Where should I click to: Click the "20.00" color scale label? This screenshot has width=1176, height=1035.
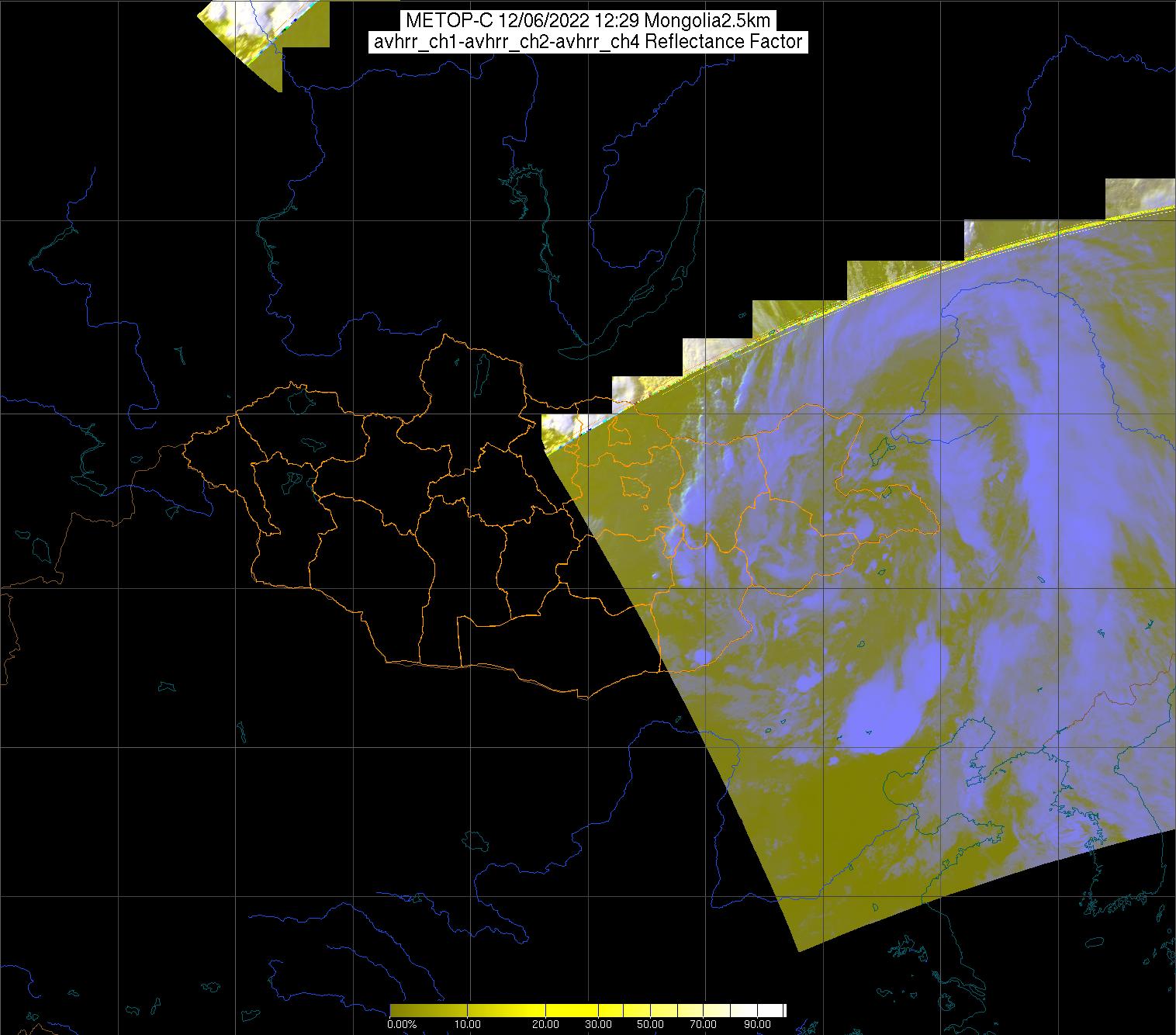[546, 1025]
